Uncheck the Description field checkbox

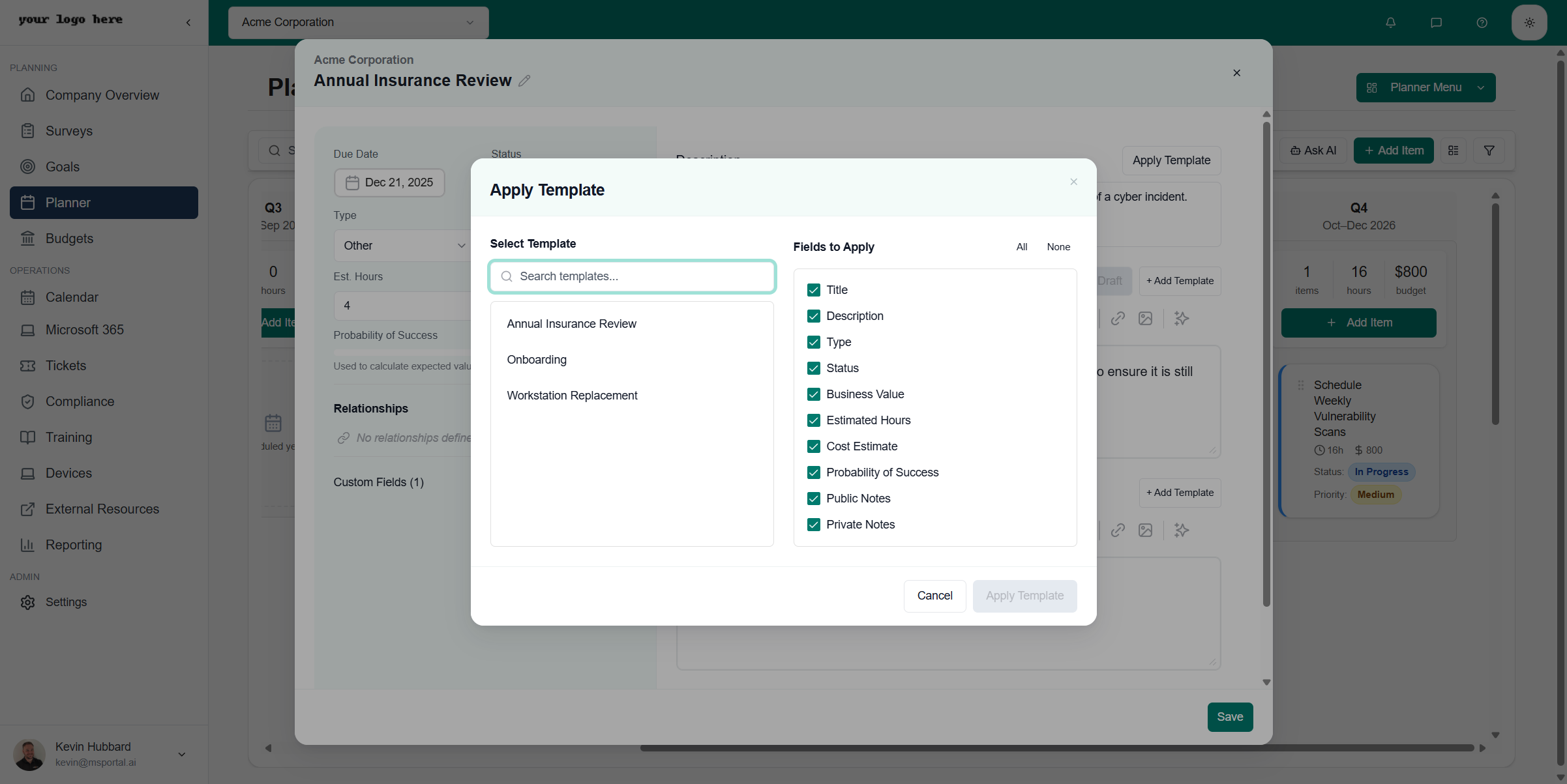(x=813, y=316)
